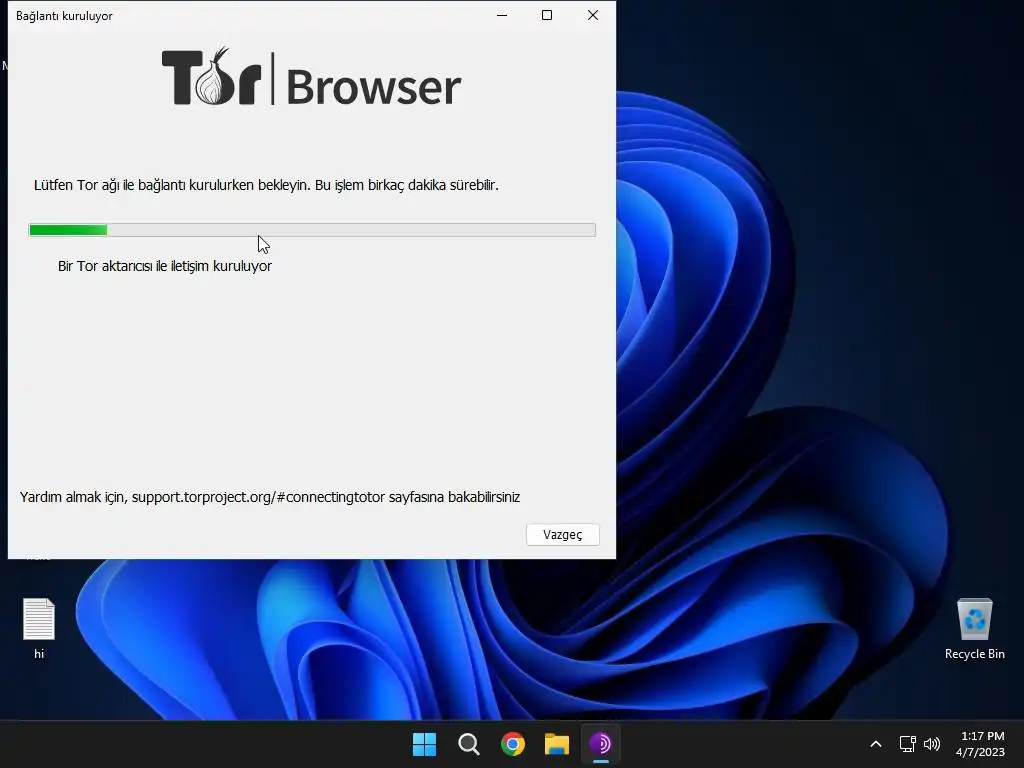This screenshot has width=1024, height=768.
Task: Select Tor Browser taskbar icon
Action: pos(601,744)
